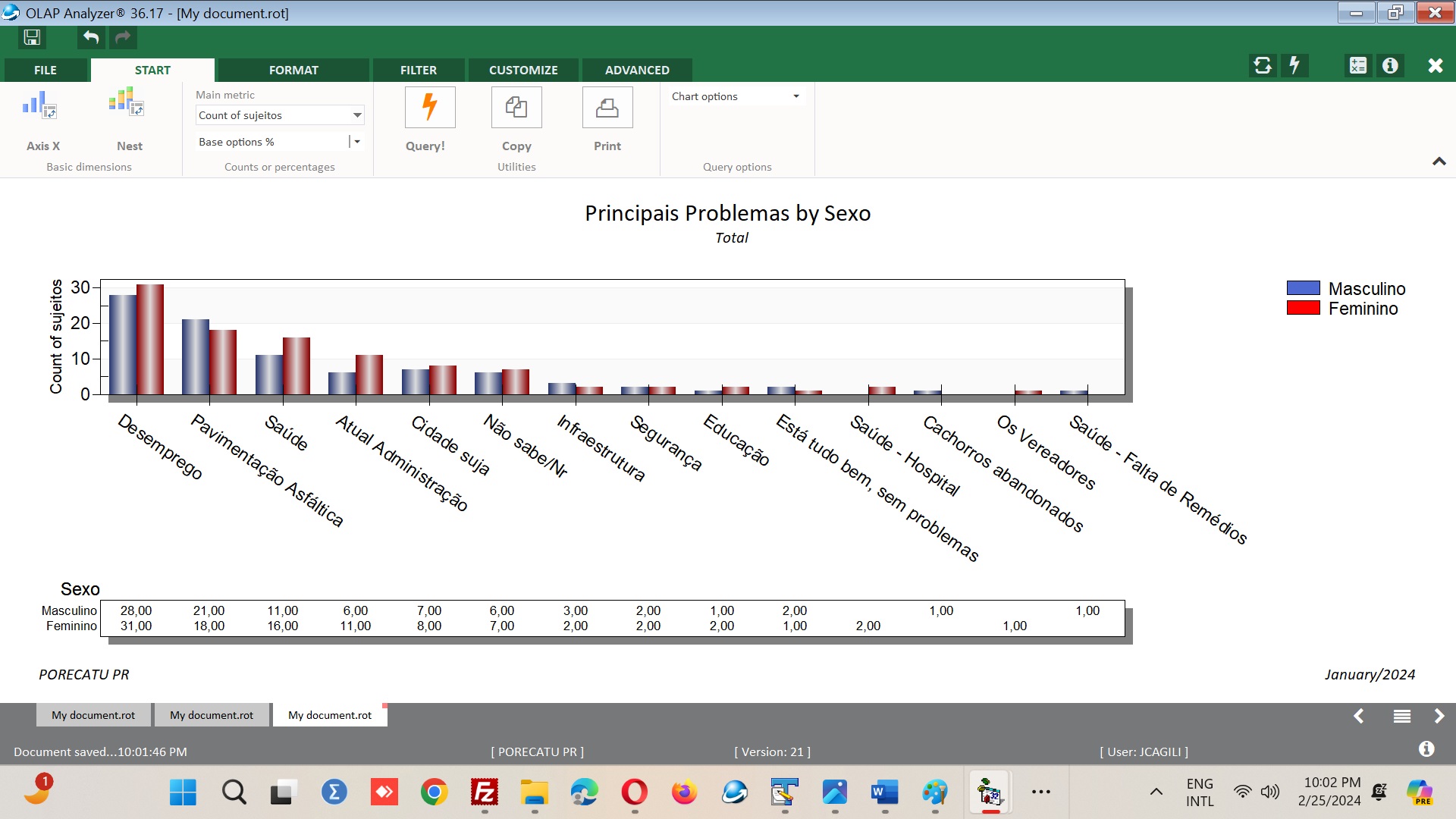The height and width of the screenshot is (819, 1456).
Task: Open Microsoft Word from the taskbar
Action: click(x=884, y=792)
